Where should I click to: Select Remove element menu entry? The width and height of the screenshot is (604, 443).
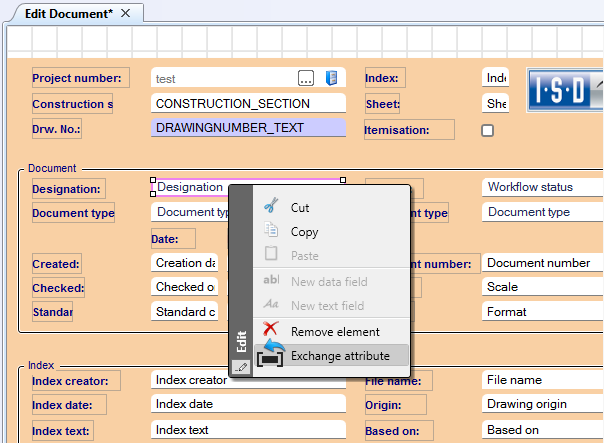[335, 331]
